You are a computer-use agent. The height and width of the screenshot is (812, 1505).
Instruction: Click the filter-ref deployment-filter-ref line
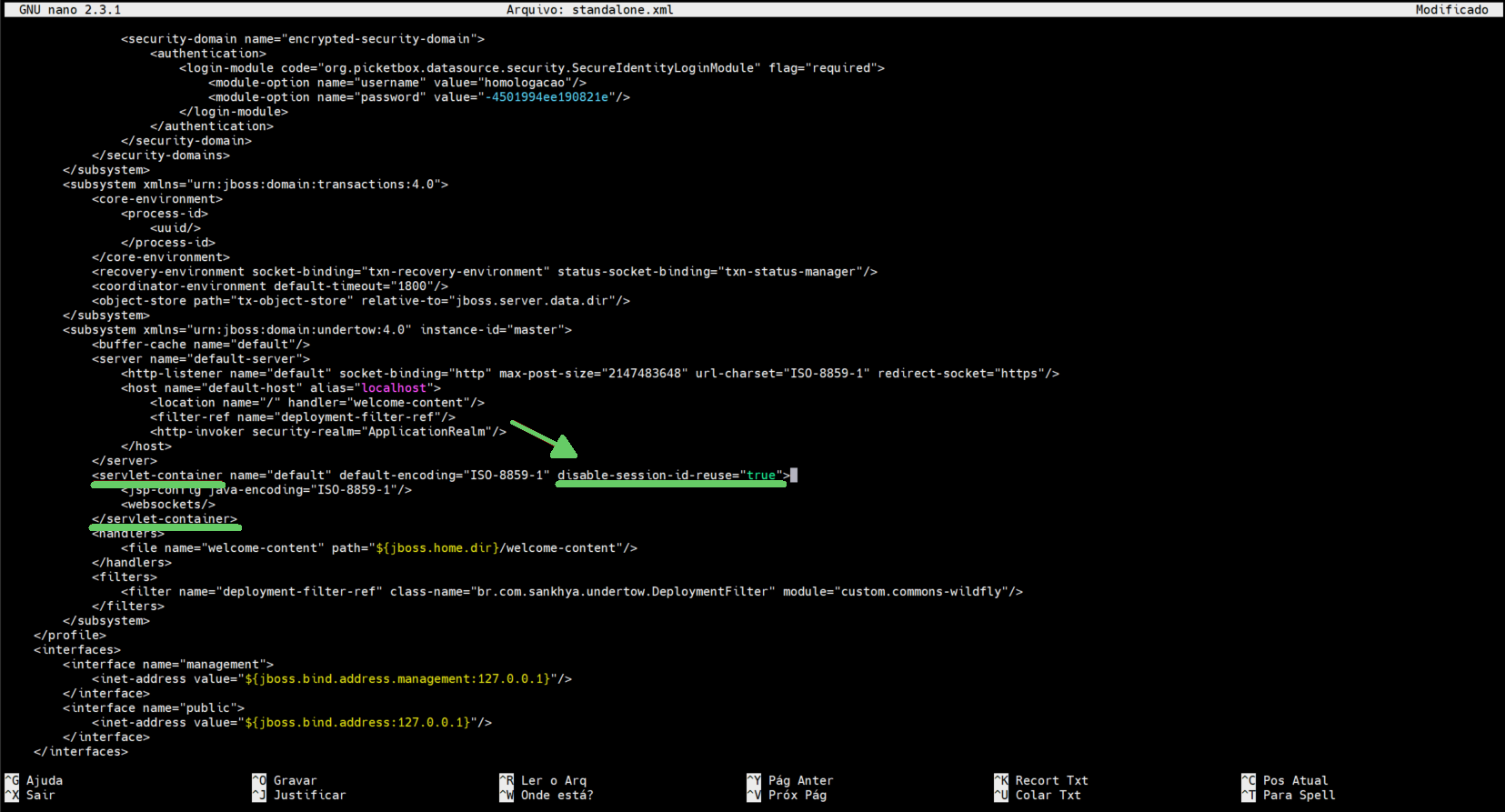[303, 417]
